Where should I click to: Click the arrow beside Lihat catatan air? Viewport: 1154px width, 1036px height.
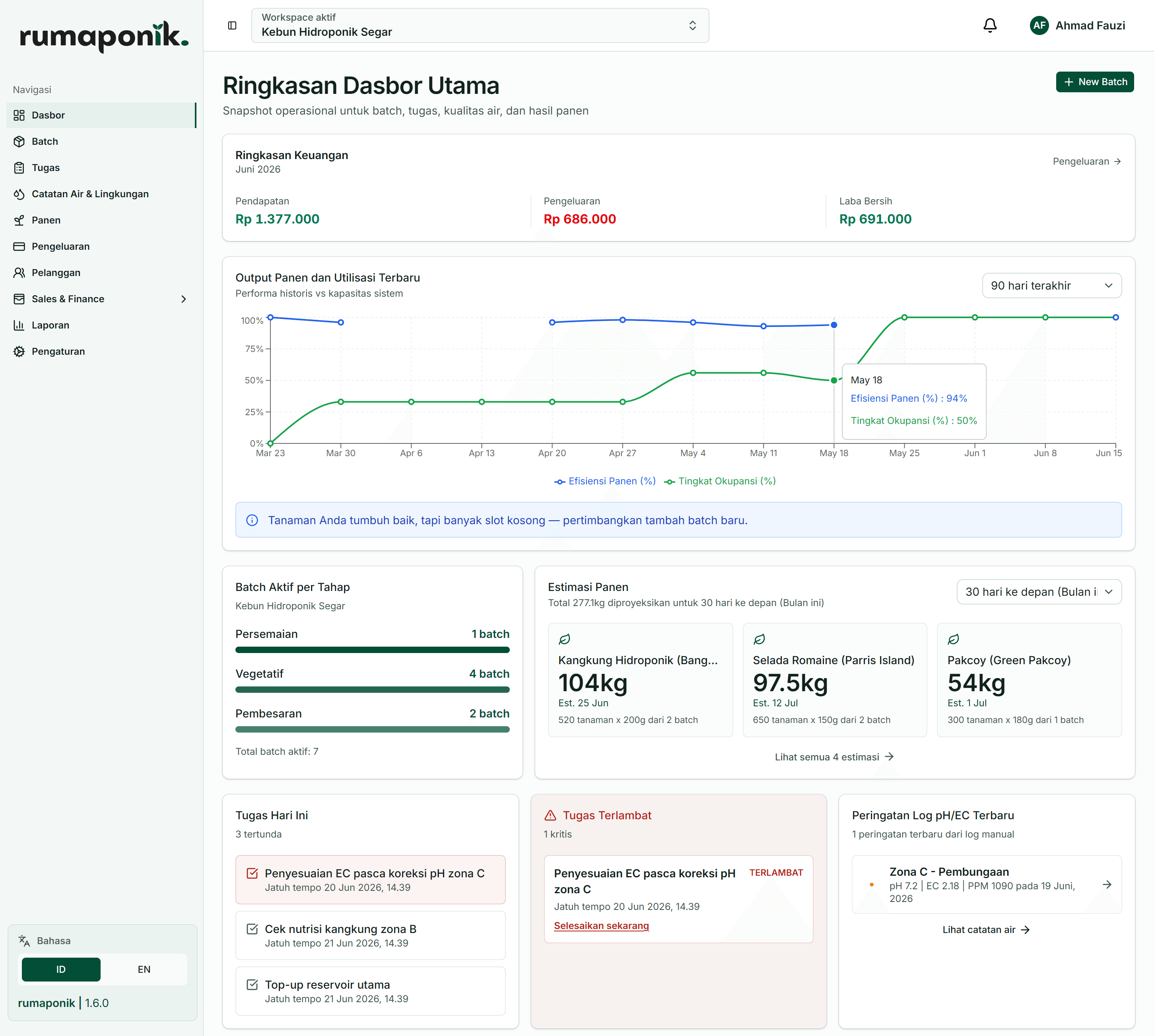coord(1026,929)
